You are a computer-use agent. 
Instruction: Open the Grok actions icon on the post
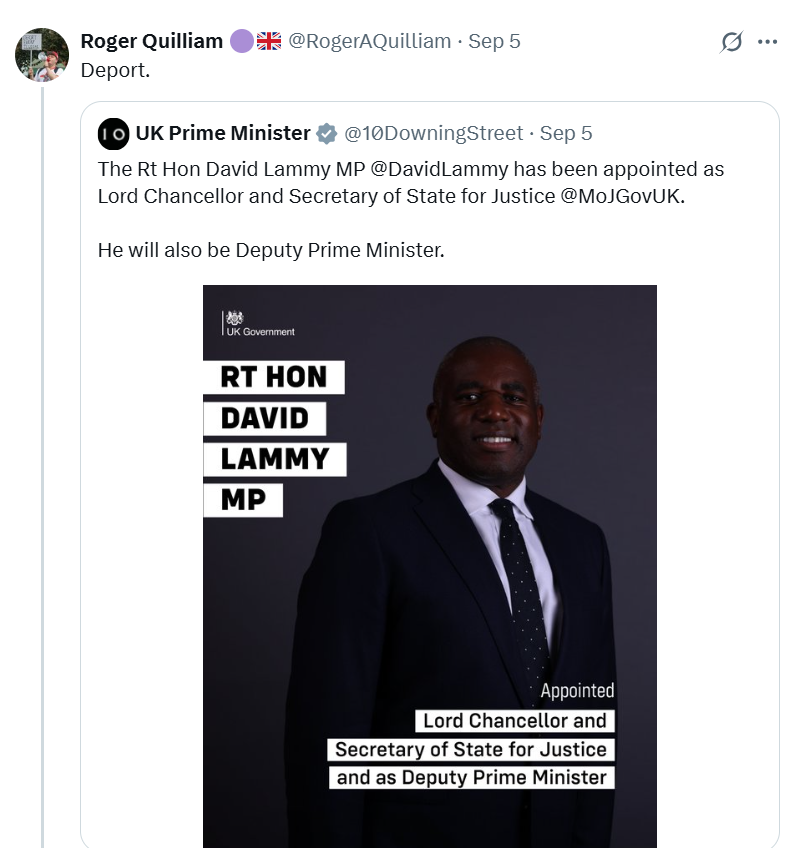pos(731,42)
